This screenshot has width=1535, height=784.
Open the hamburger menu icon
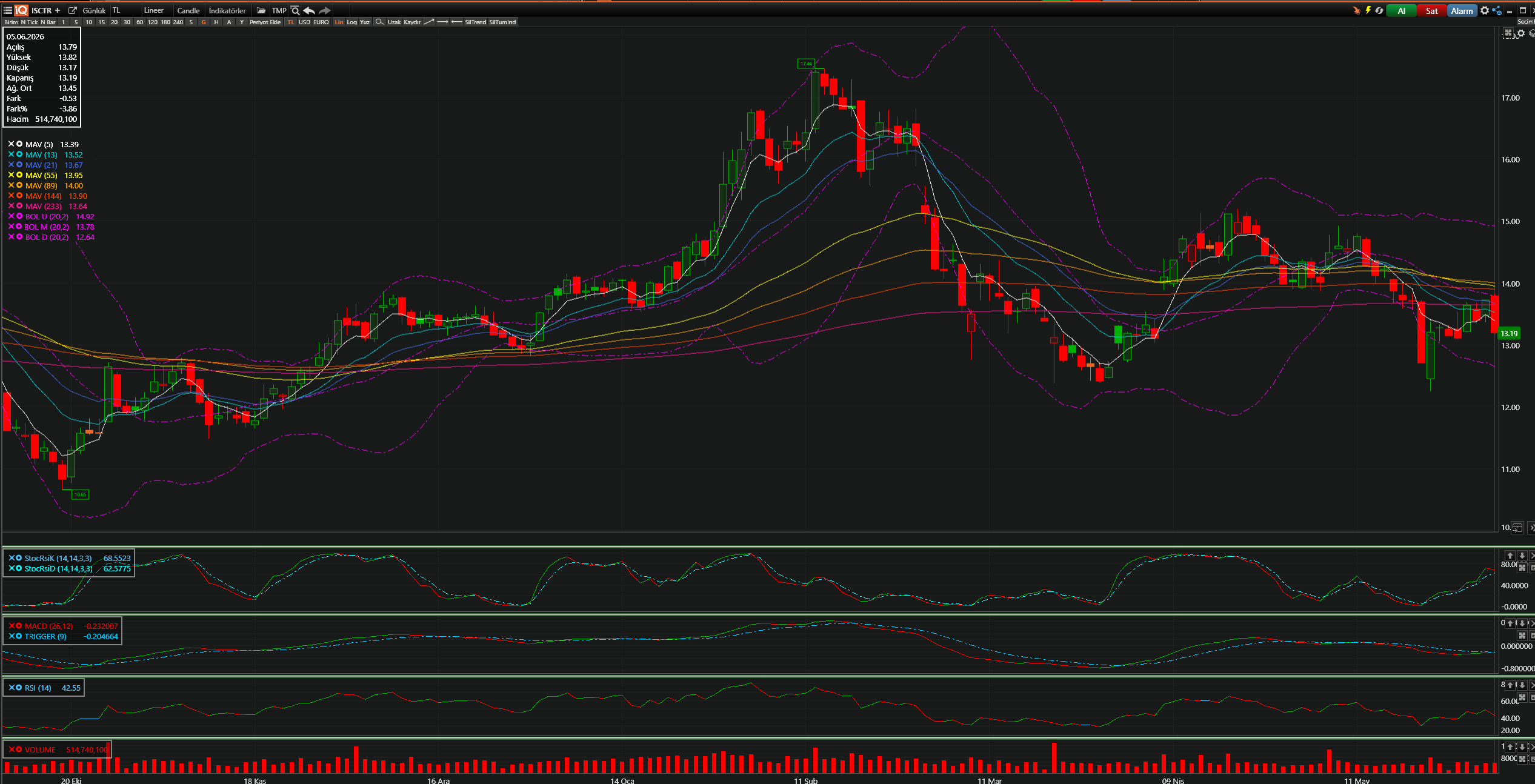(8, 10)
